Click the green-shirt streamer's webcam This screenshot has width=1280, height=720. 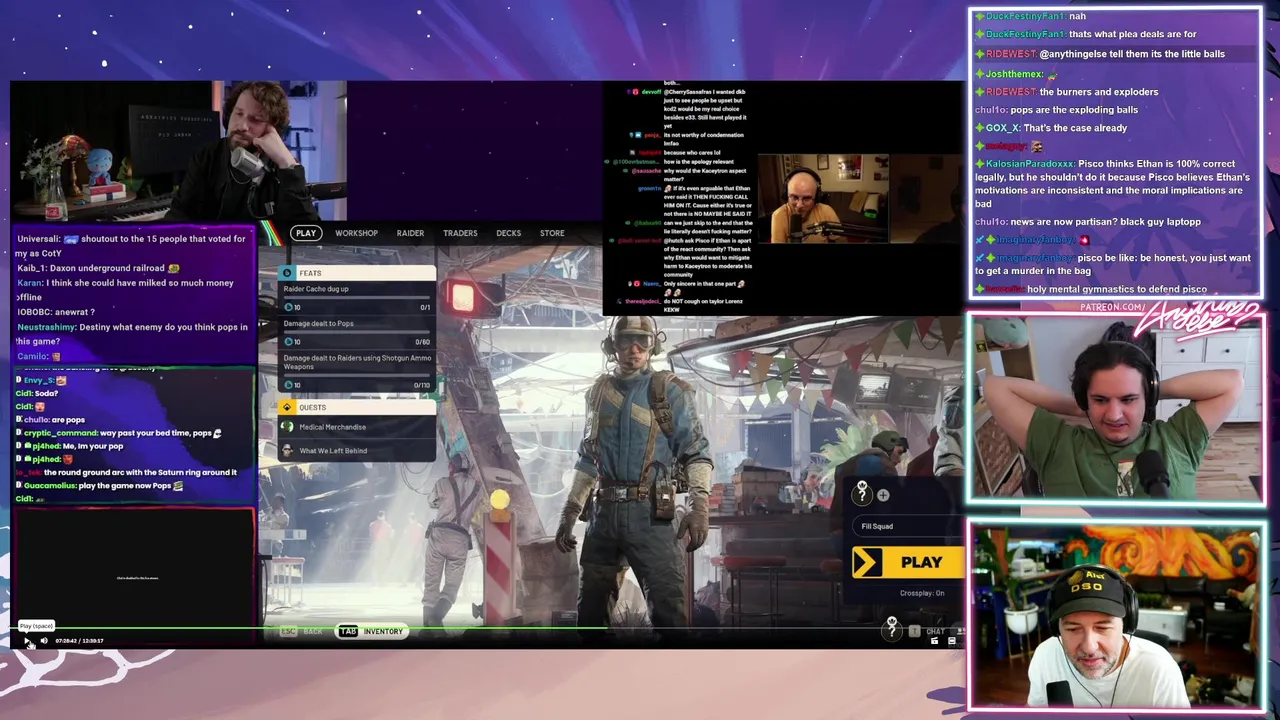click(1115, 410)
